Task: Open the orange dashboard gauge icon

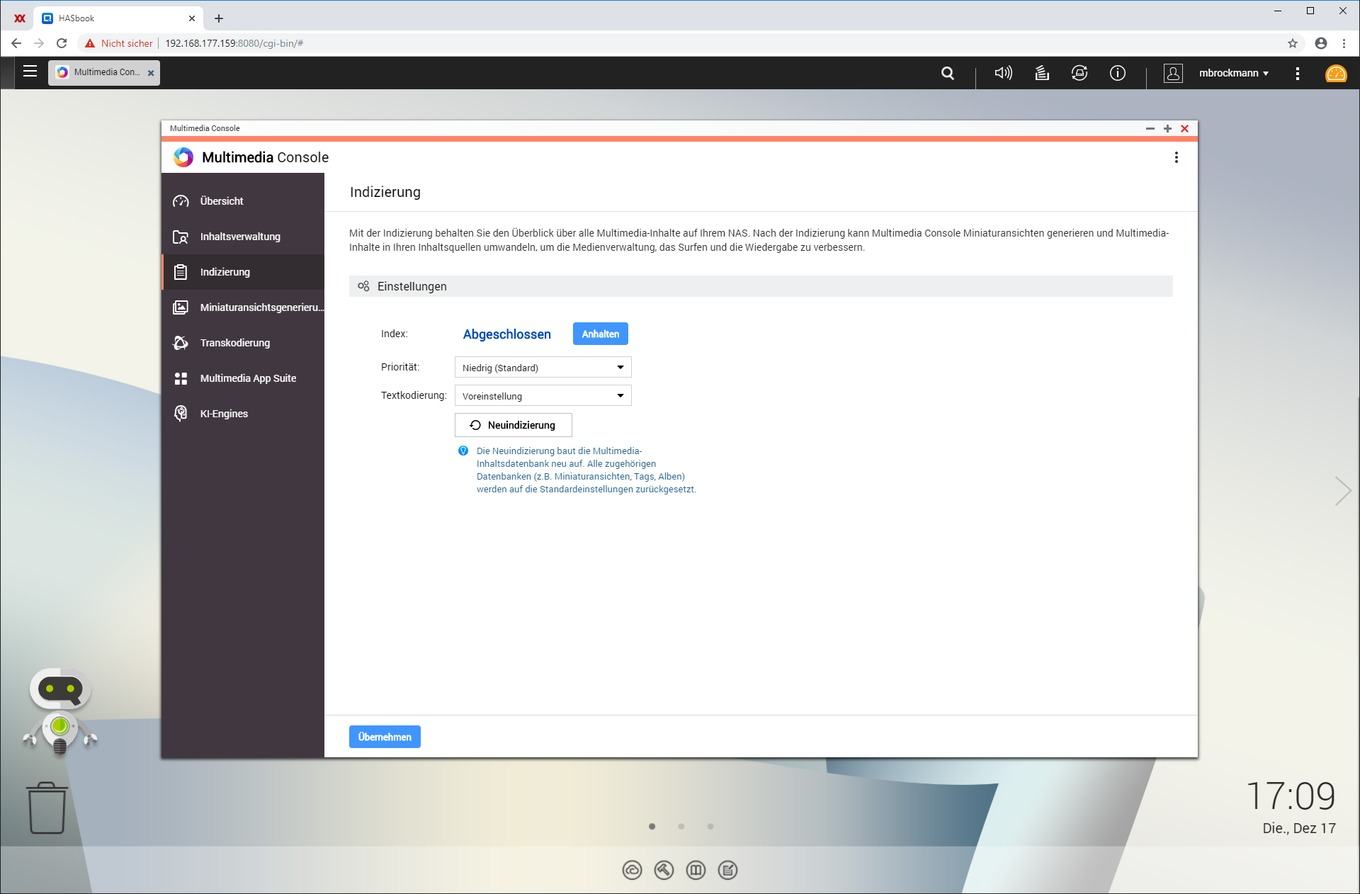Action: 1336,73
